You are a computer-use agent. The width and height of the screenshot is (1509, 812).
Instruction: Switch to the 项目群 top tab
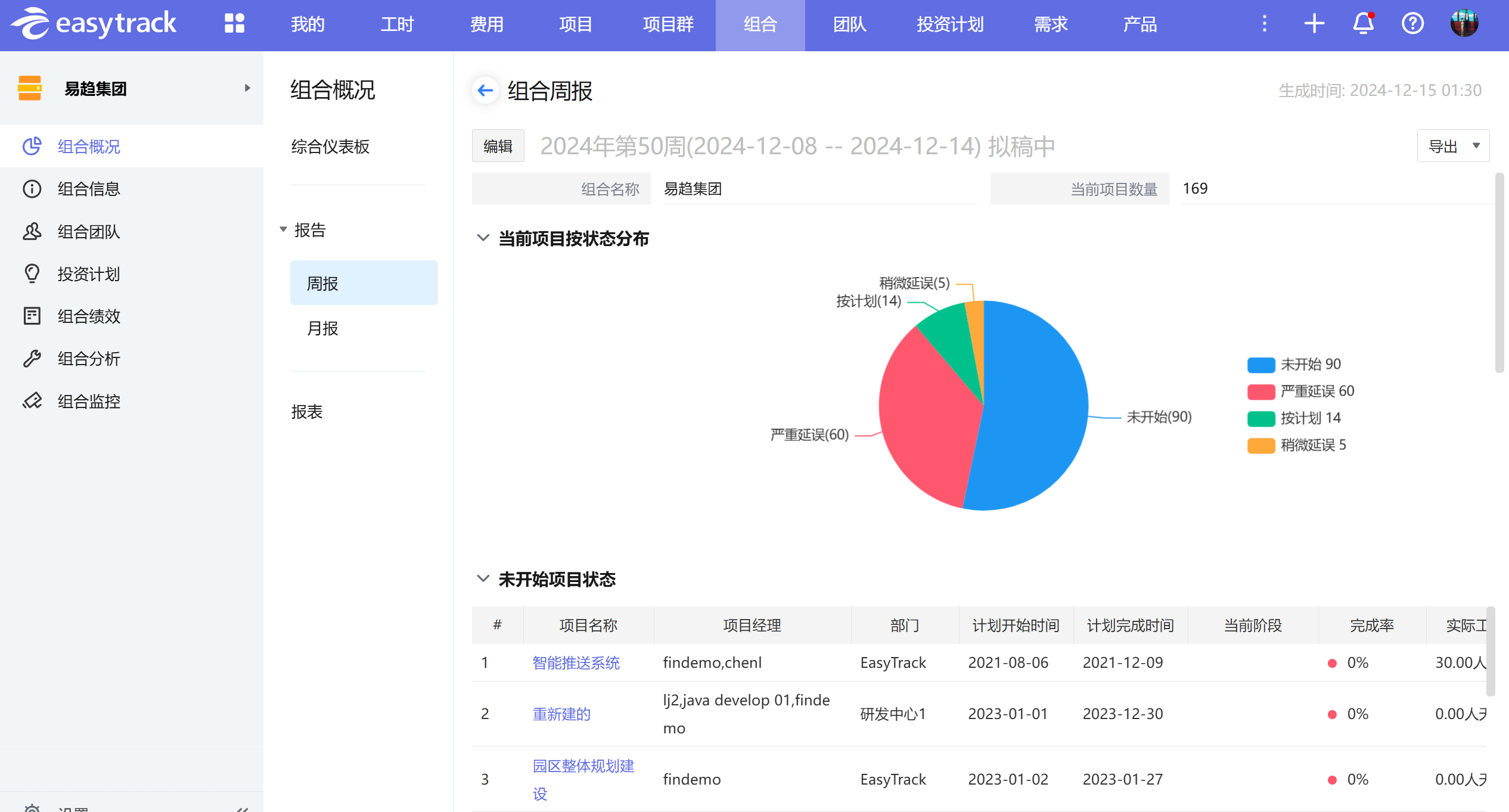(x=668, y=24)
